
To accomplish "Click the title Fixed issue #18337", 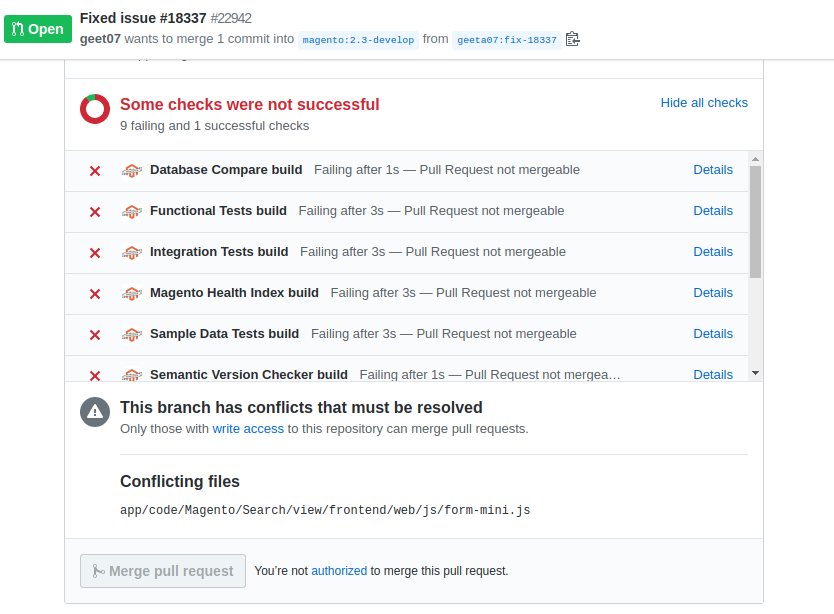I will [x=143, y=18].
